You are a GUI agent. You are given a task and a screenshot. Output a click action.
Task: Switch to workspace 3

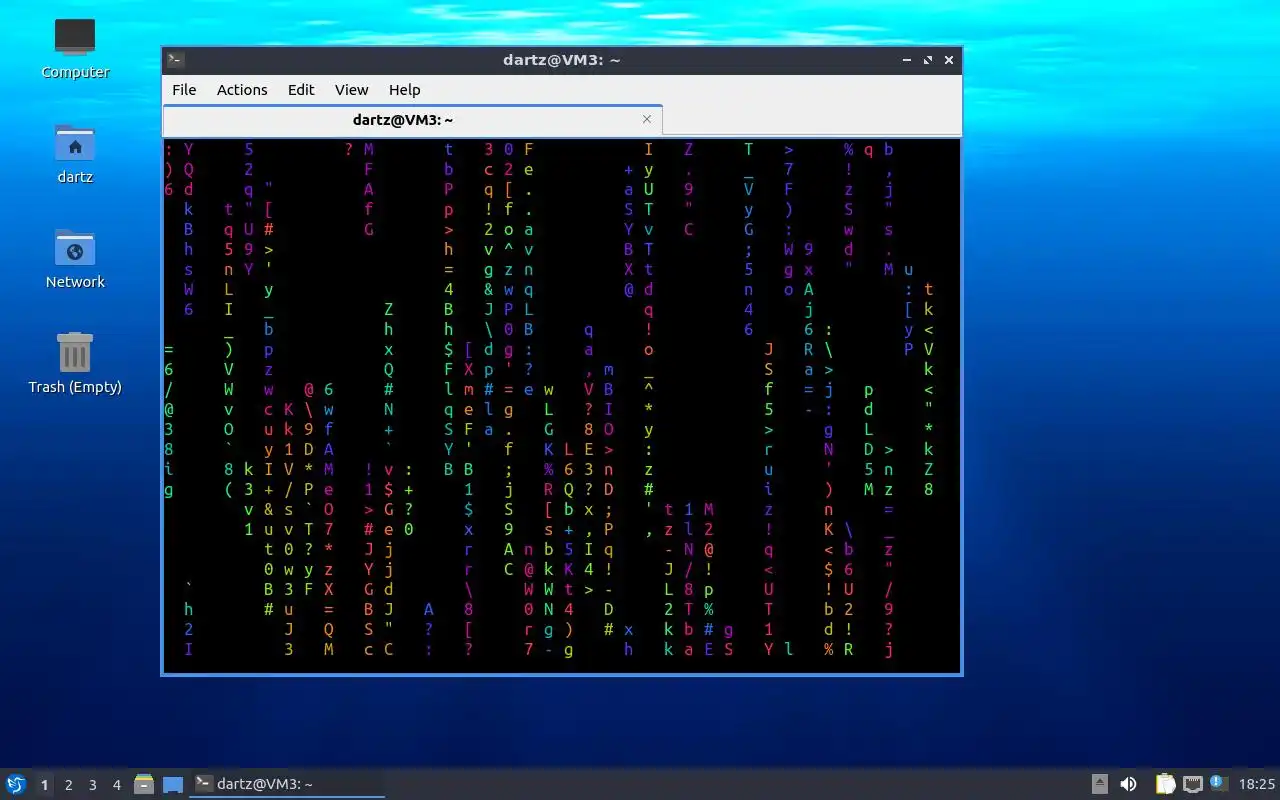pyautogui.click(x=92, y=785)
